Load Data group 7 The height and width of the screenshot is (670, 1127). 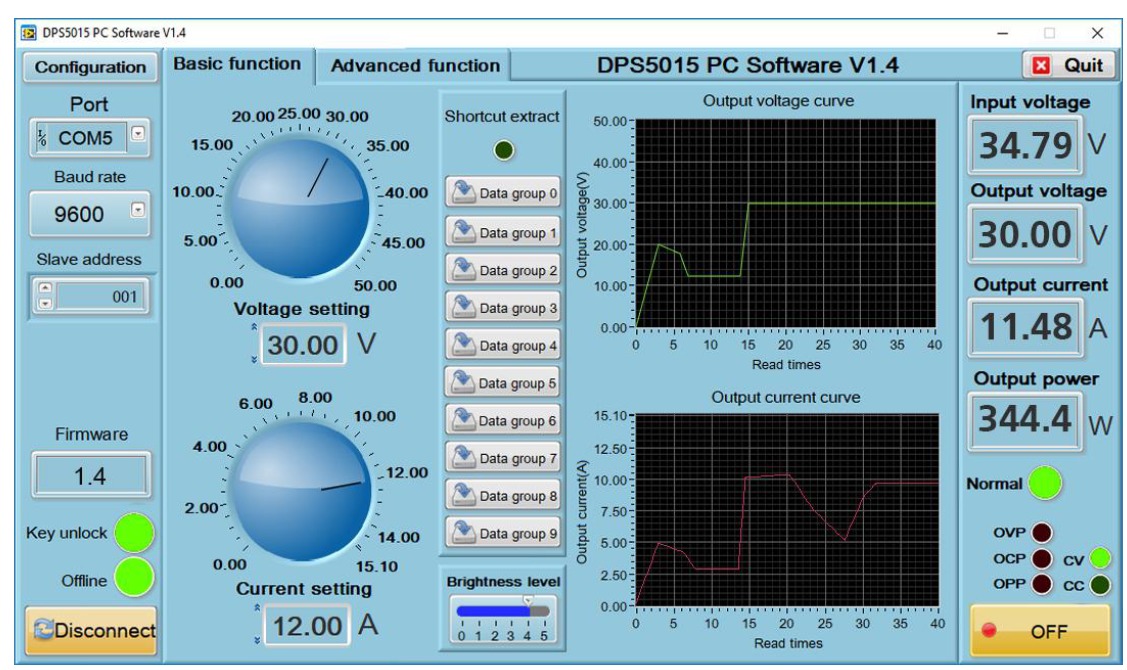[503, 458]
